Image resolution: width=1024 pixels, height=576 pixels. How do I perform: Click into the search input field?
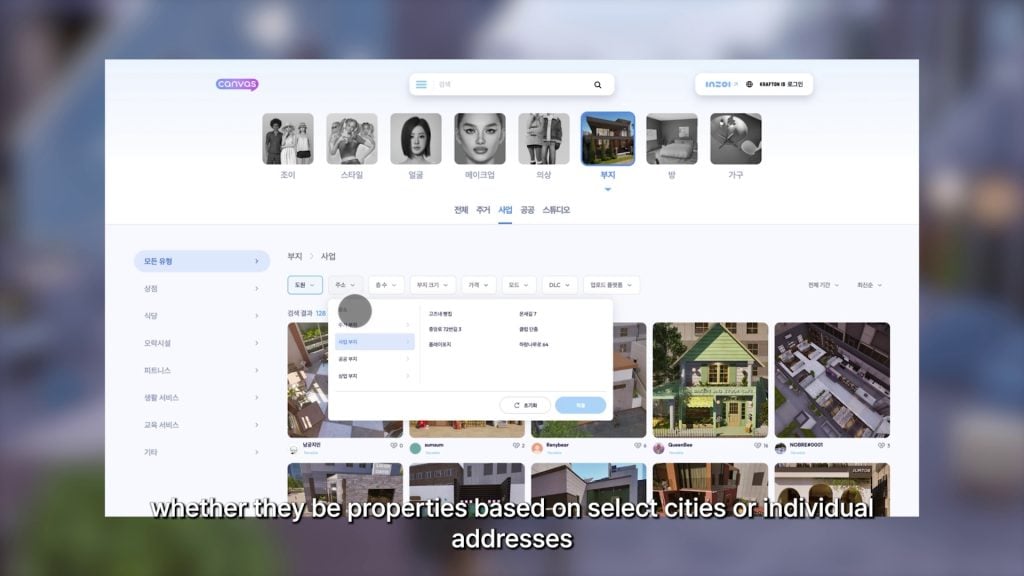(x=510, y=85)
